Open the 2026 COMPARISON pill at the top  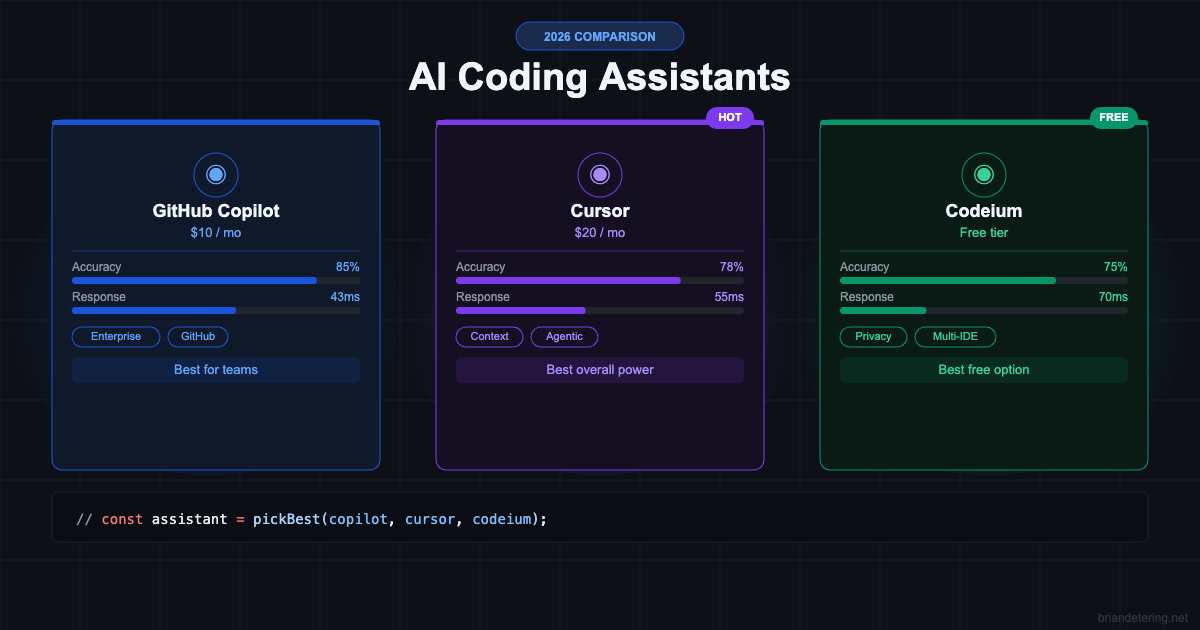point(600,36)
